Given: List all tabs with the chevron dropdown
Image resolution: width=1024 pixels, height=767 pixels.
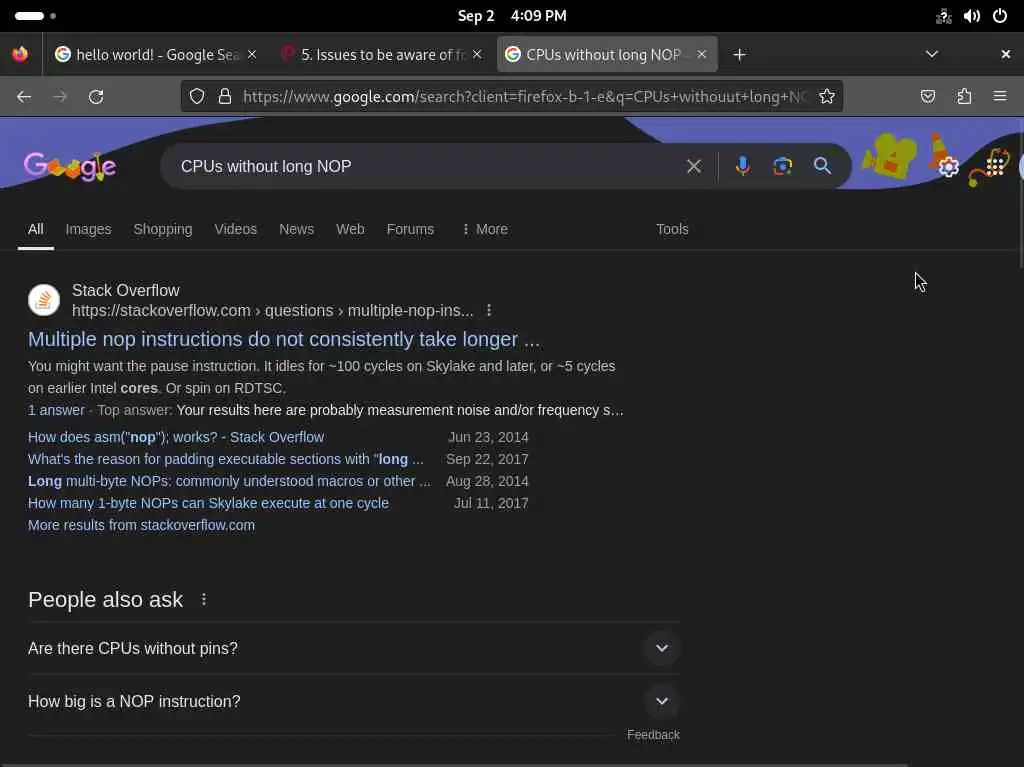Looking at the screenshot, I should 932,54.
